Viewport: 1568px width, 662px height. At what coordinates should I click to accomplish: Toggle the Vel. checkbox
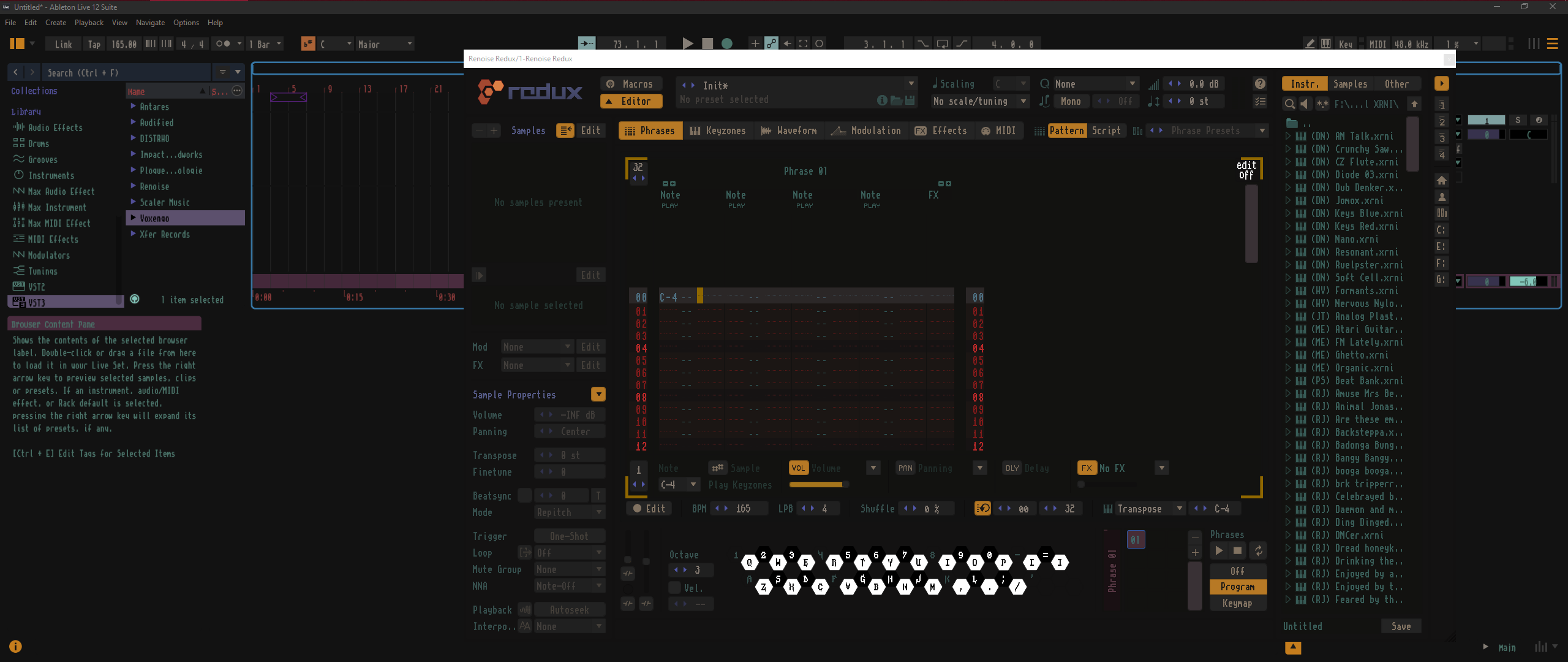(675, 588)
